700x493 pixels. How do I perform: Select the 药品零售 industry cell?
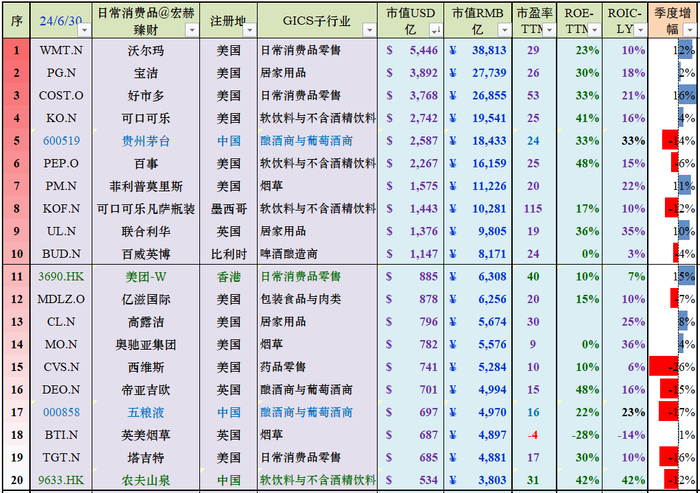pos(317,367)
